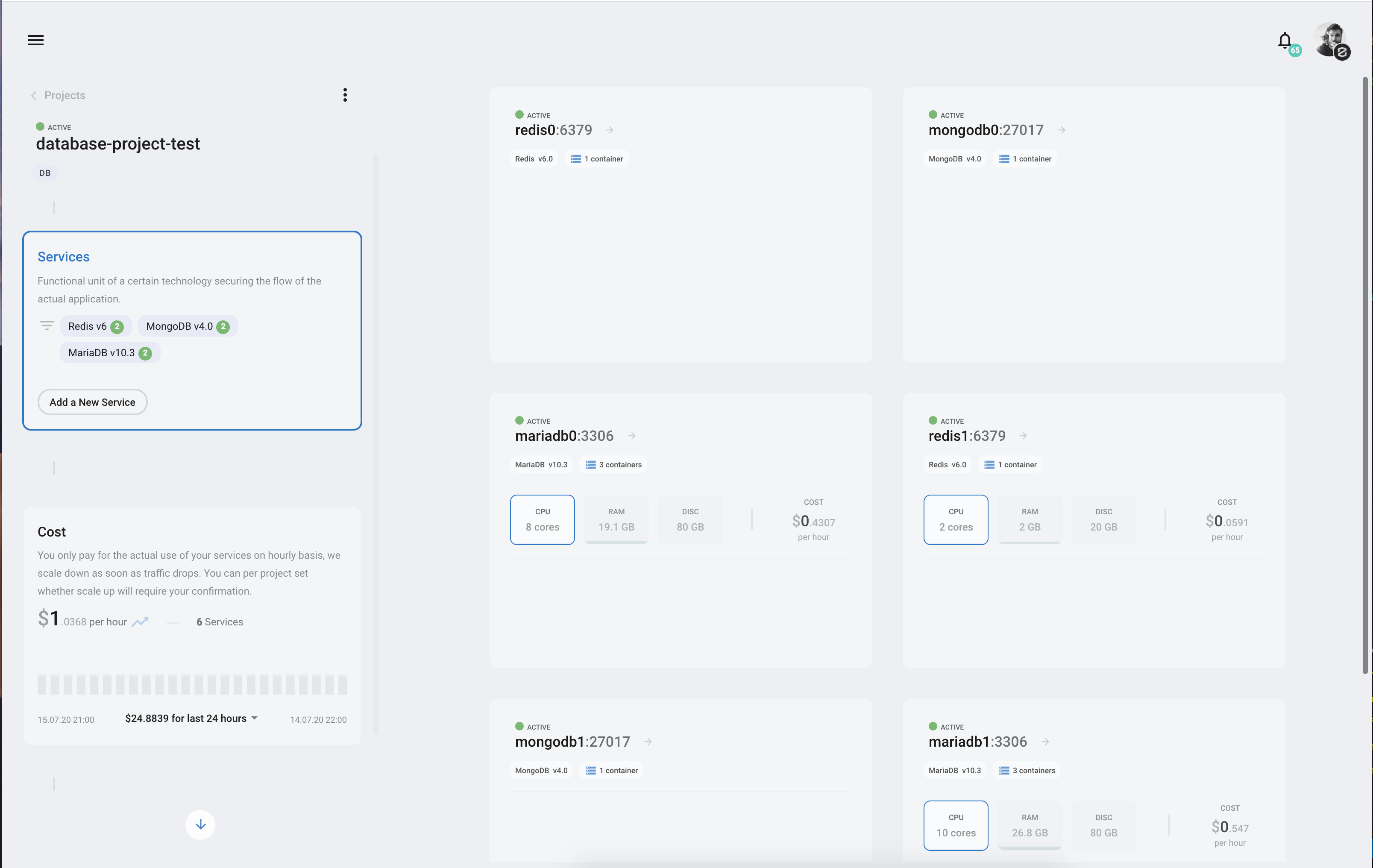Click the scroll-down arrow circle button

(x=200, y=824)
